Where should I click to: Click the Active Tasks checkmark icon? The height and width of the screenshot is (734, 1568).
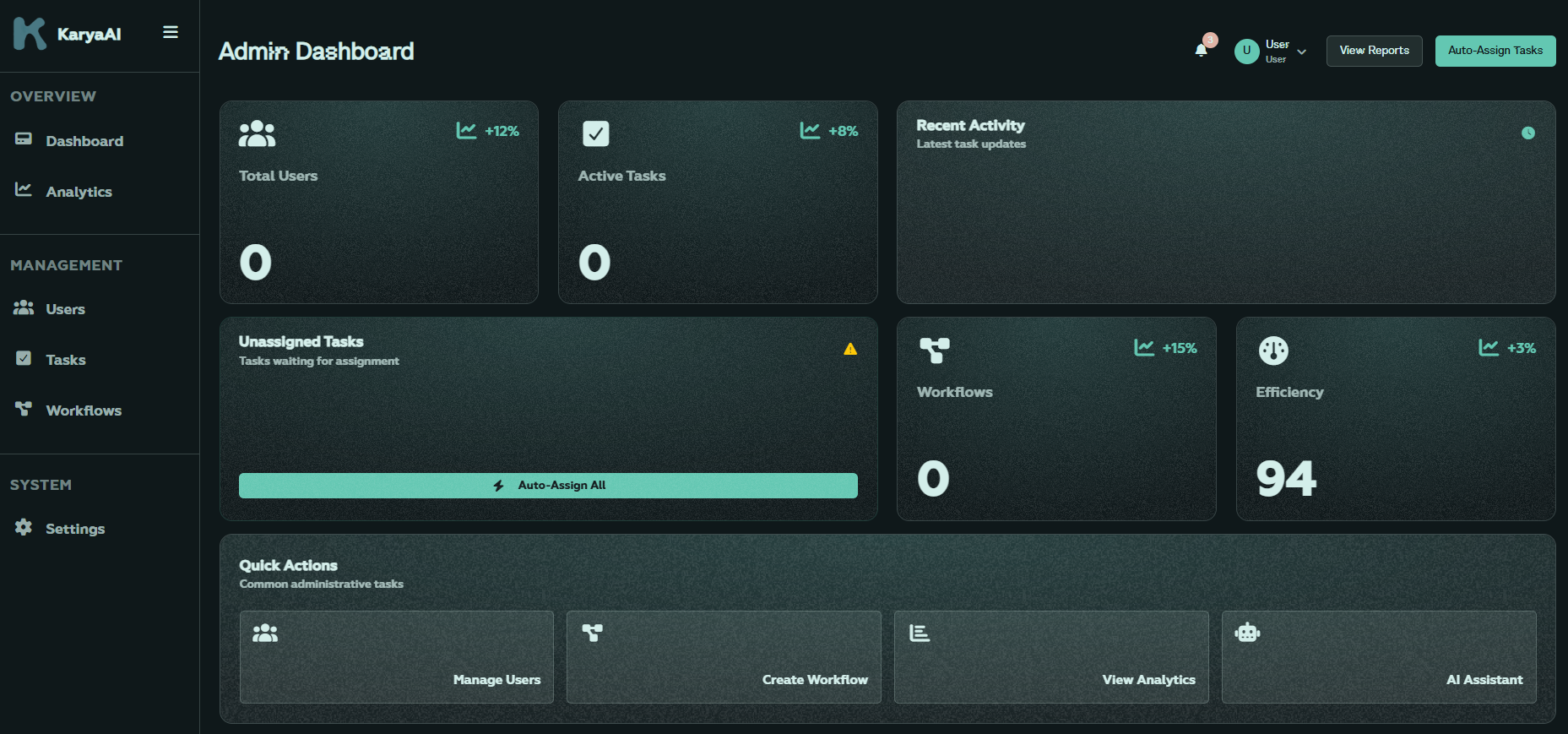click(596, 133)
